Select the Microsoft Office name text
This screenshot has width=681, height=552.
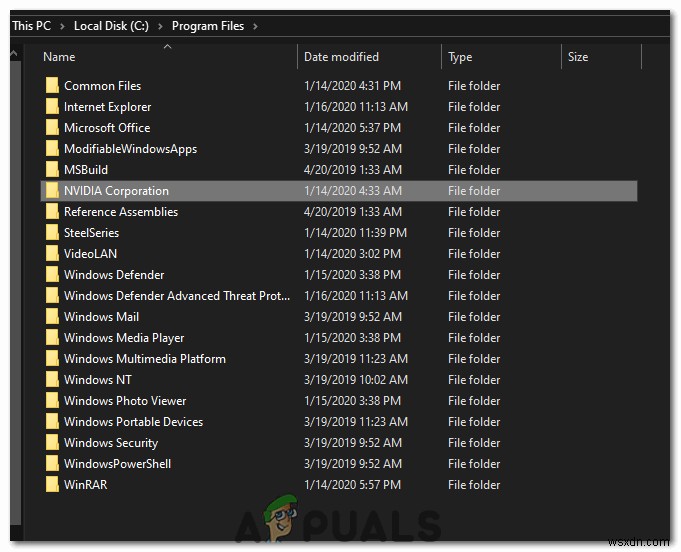pyautogui.click(x=107, y=128)
